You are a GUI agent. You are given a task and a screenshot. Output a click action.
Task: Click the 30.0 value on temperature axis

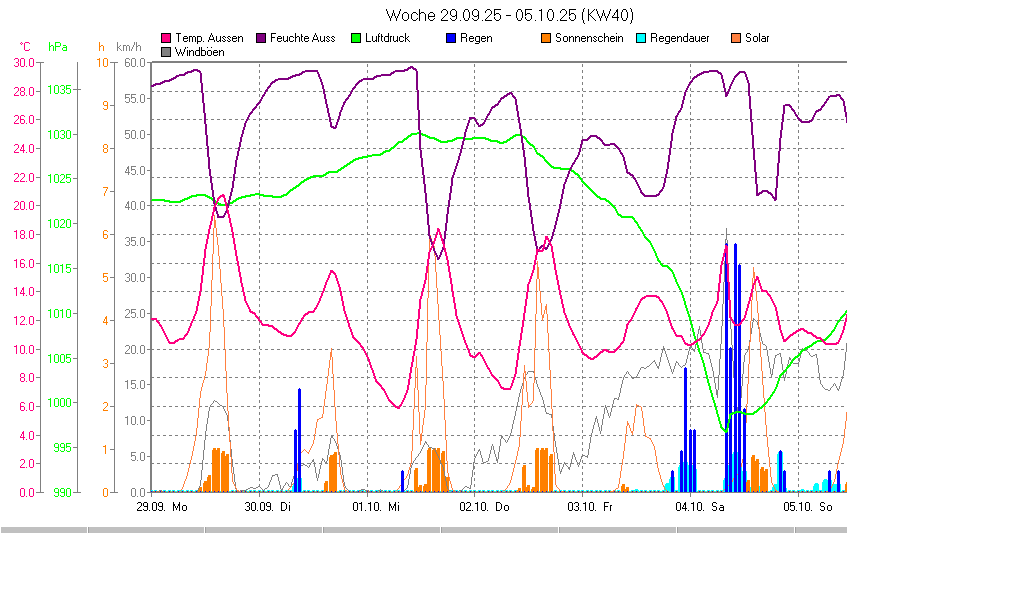[23, 62]
